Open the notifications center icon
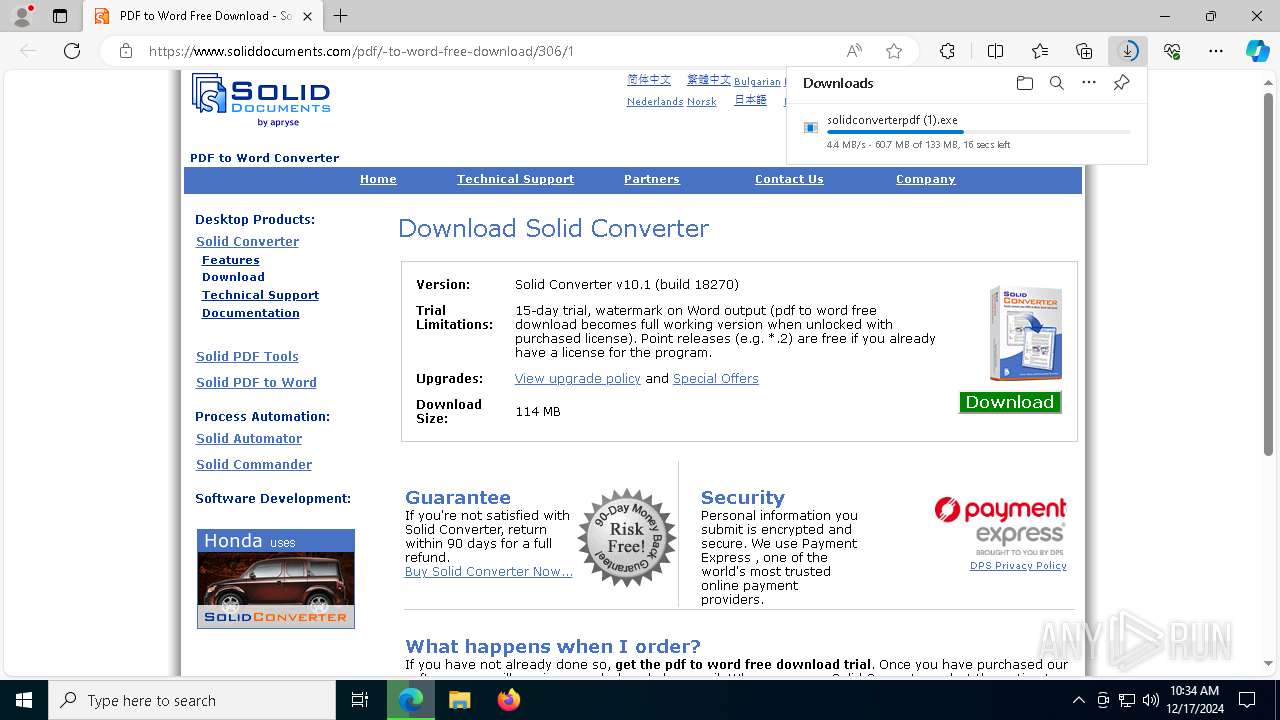The height and width of the screenshot is (720, 1280). click(1247, 700)
